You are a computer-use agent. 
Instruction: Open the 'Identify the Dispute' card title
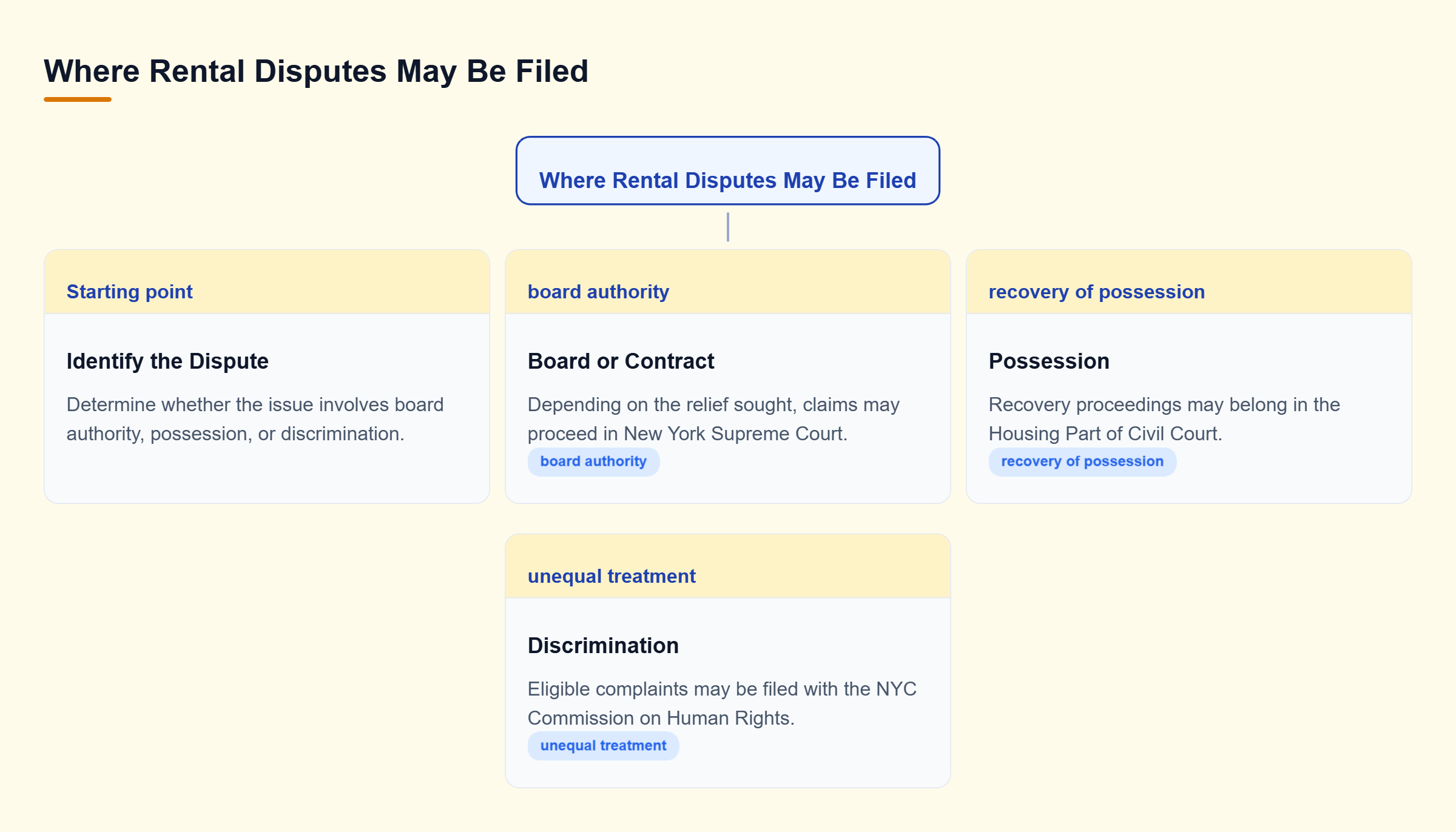point(167,361)
